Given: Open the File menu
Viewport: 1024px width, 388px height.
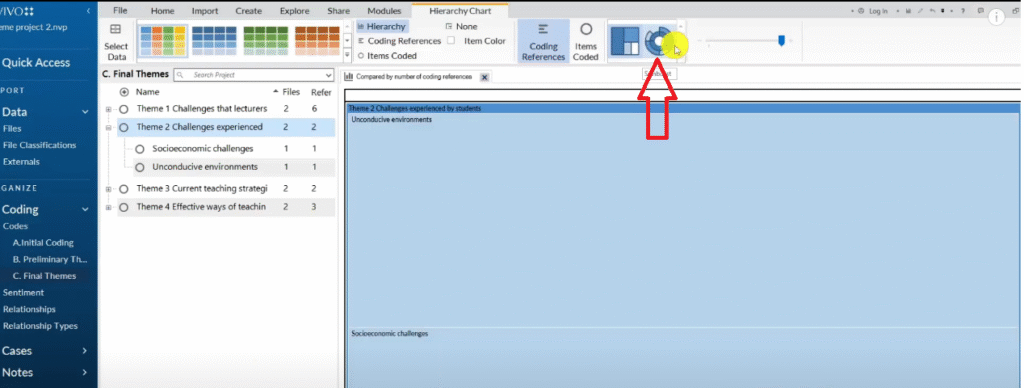Looking at the screenshot, I should (x=120, y=11).
